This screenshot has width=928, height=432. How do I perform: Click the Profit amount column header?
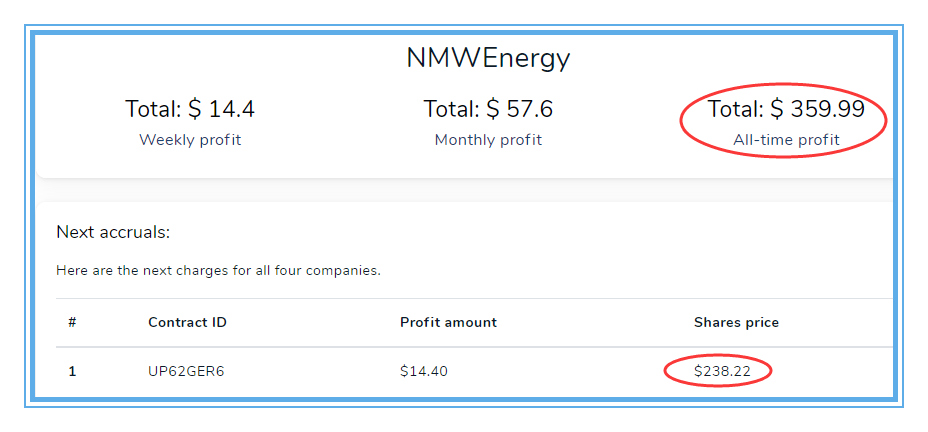tap(449, 323)
